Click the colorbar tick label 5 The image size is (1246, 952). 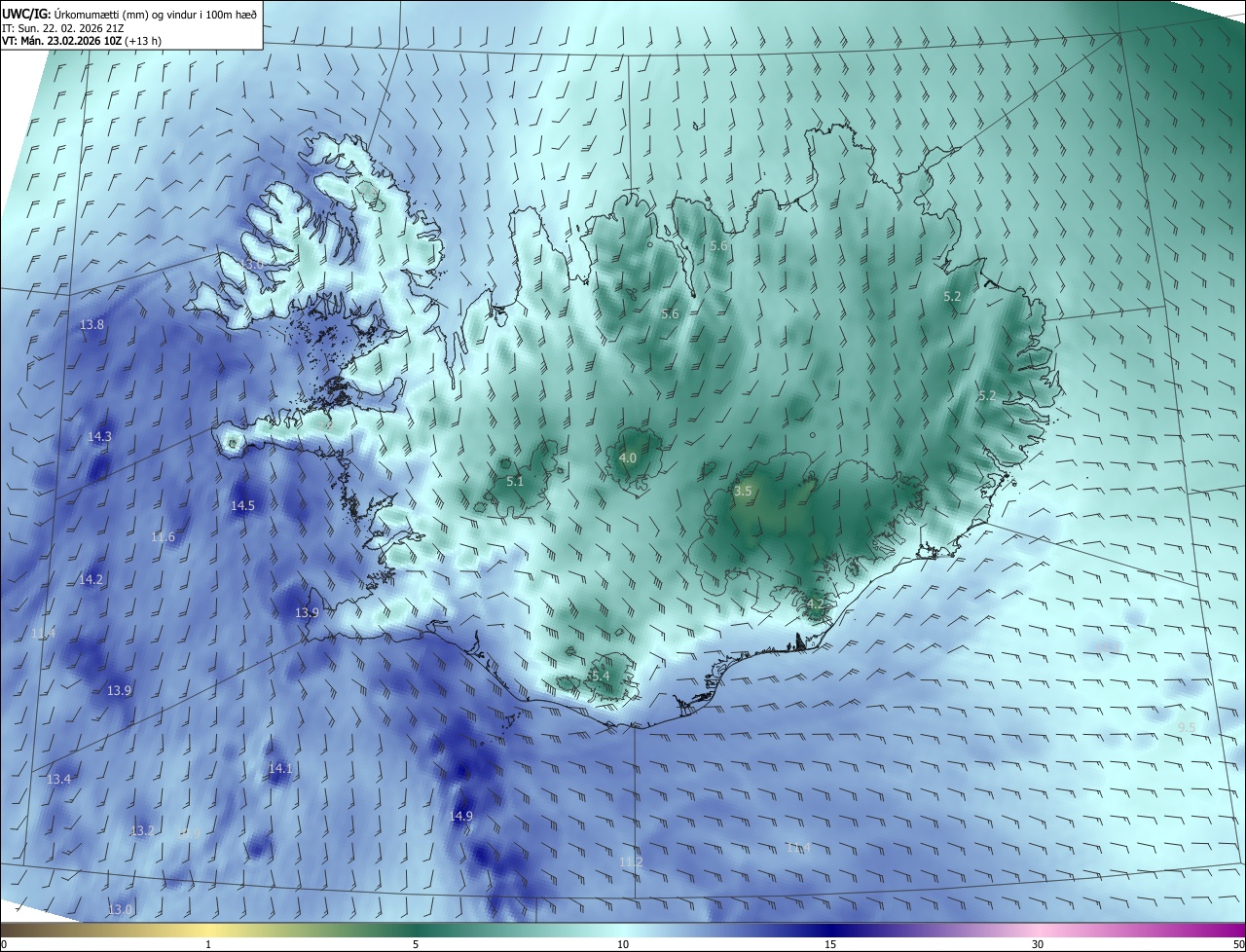416,944
